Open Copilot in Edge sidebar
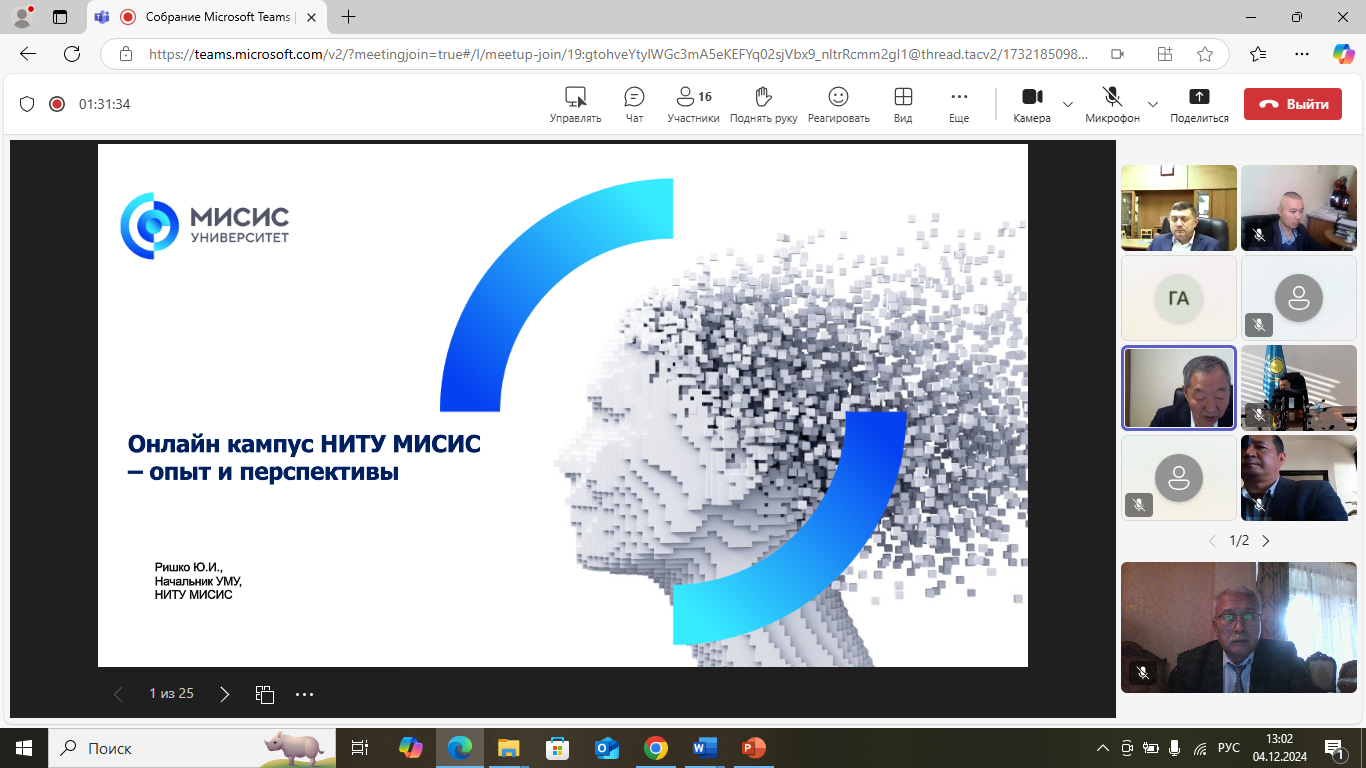 pos(1343,54)
